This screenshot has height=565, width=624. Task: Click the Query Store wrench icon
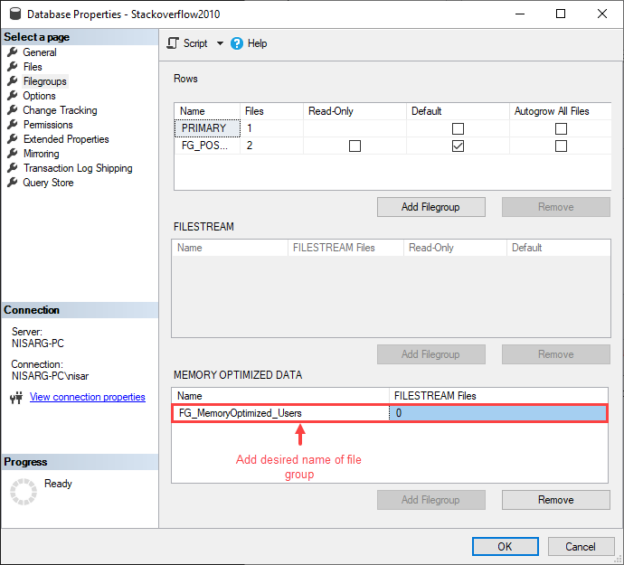click(x=12, y=183)
